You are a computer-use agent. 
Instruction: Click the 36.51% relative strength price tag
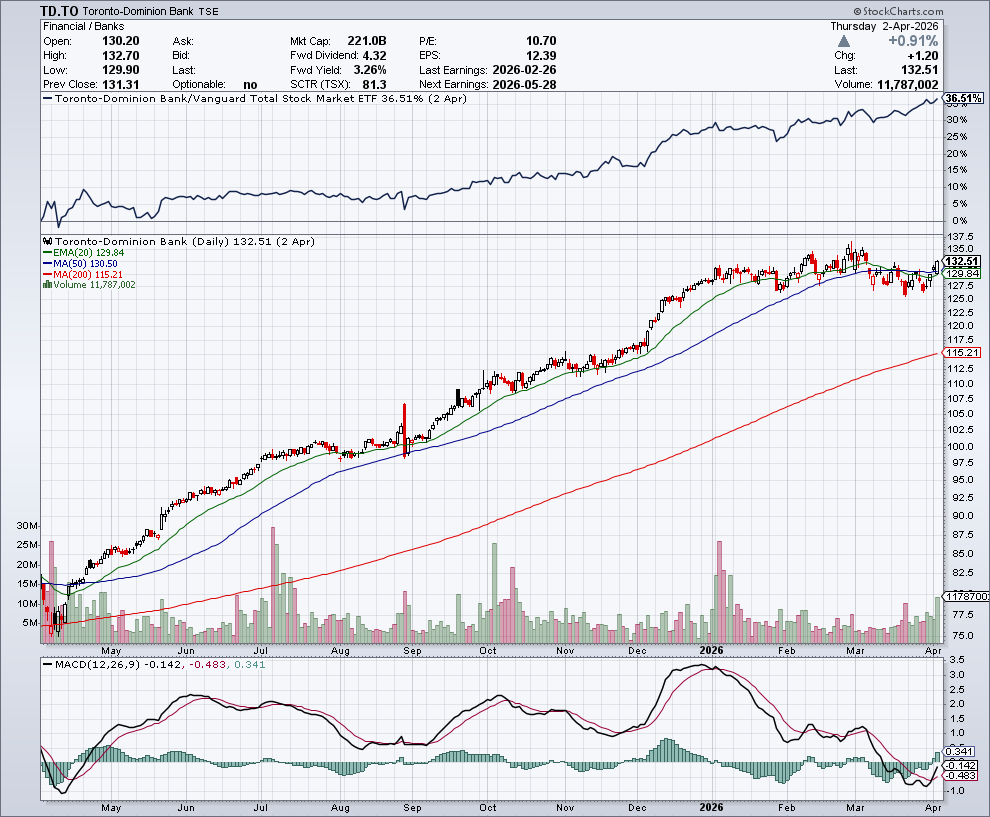[963, 98]
